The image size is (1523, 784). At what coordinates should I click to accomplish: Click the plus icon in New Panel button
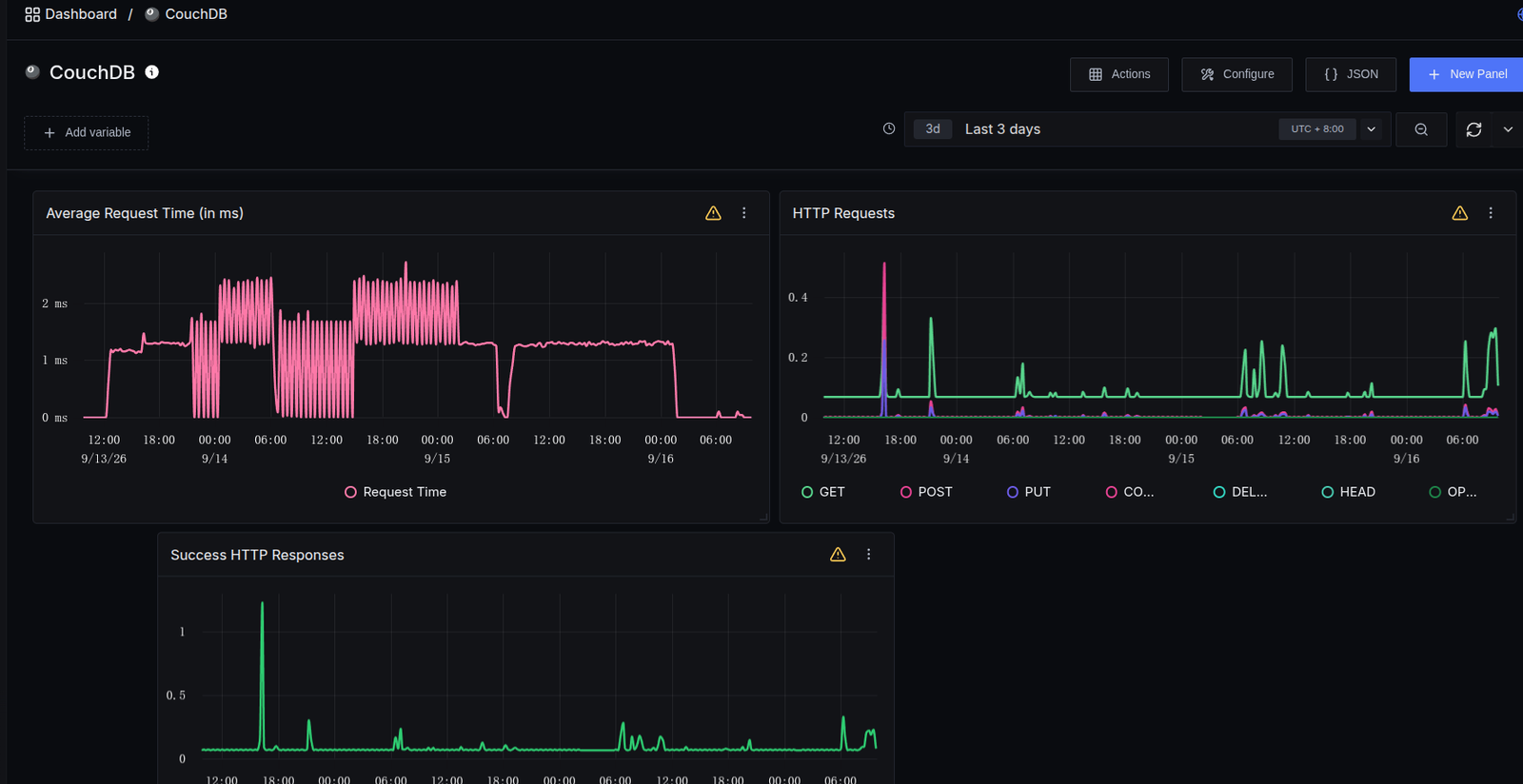click(x=1434, y=74)
